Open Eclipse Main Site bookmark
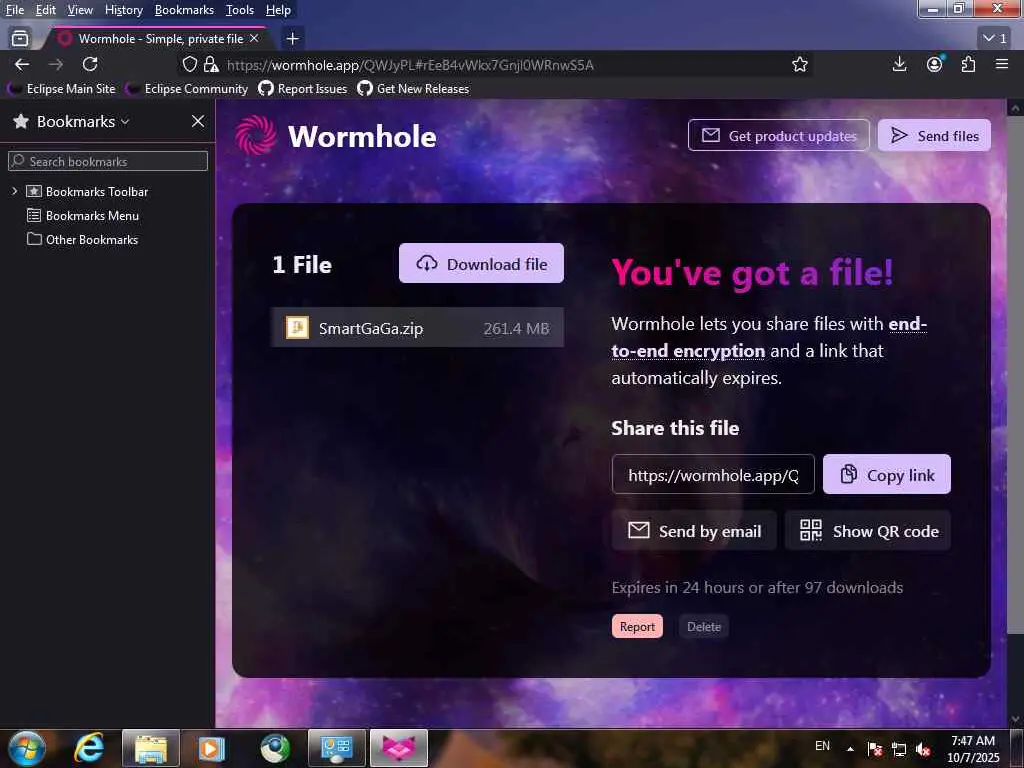 click(x=63, y=88)
